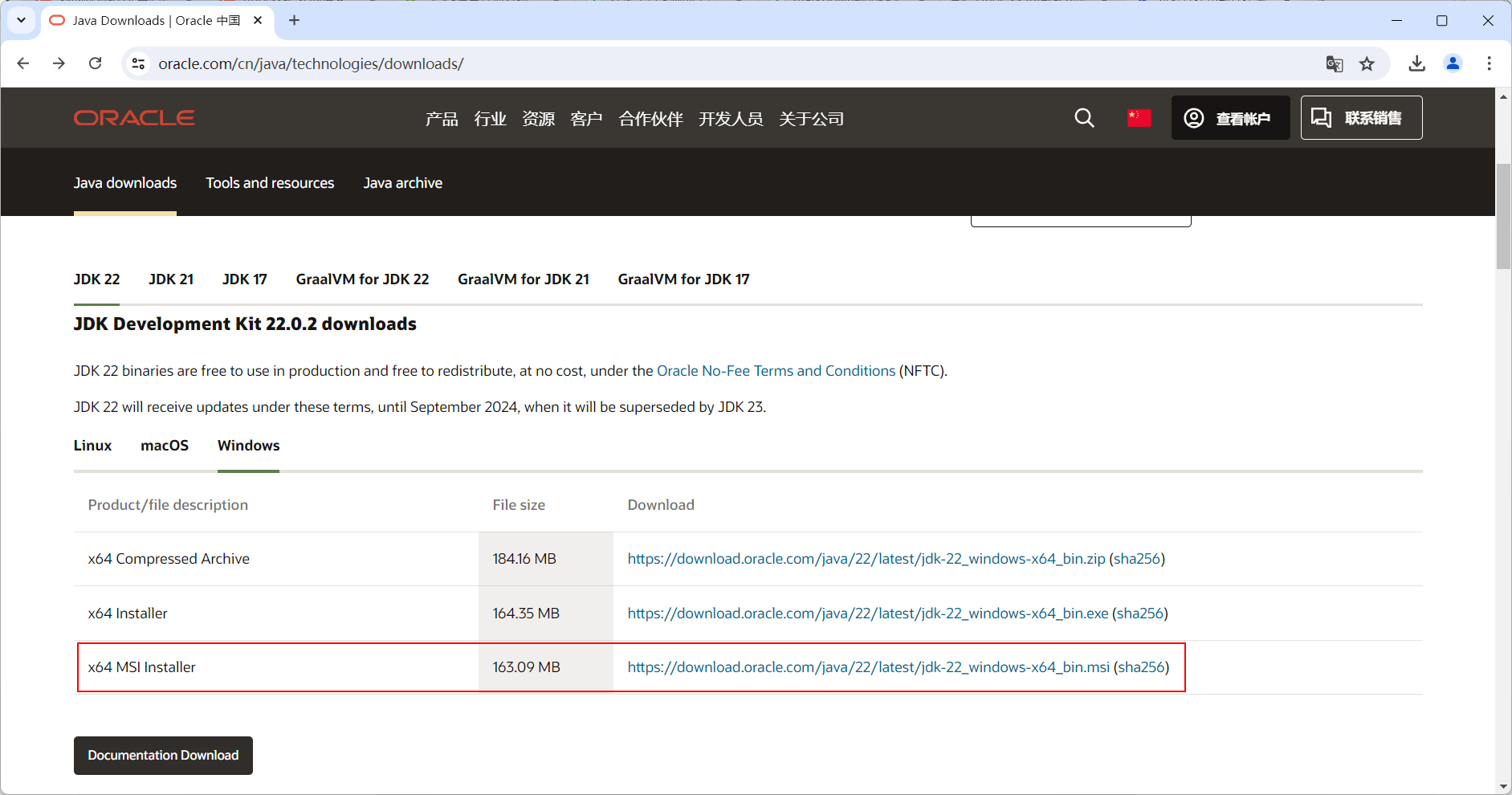Switch to the JDK 22 tab
The height and width of the screenshot is (795, 1512).
point(96,279)
